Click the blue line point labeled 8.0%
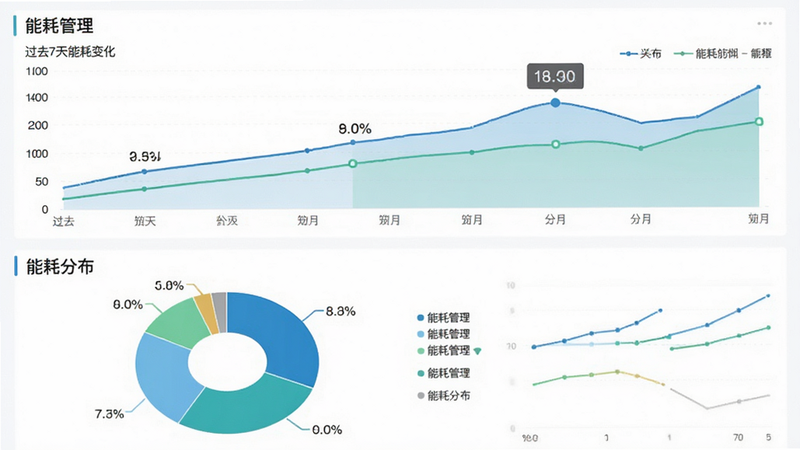 [x=353, y=142]
